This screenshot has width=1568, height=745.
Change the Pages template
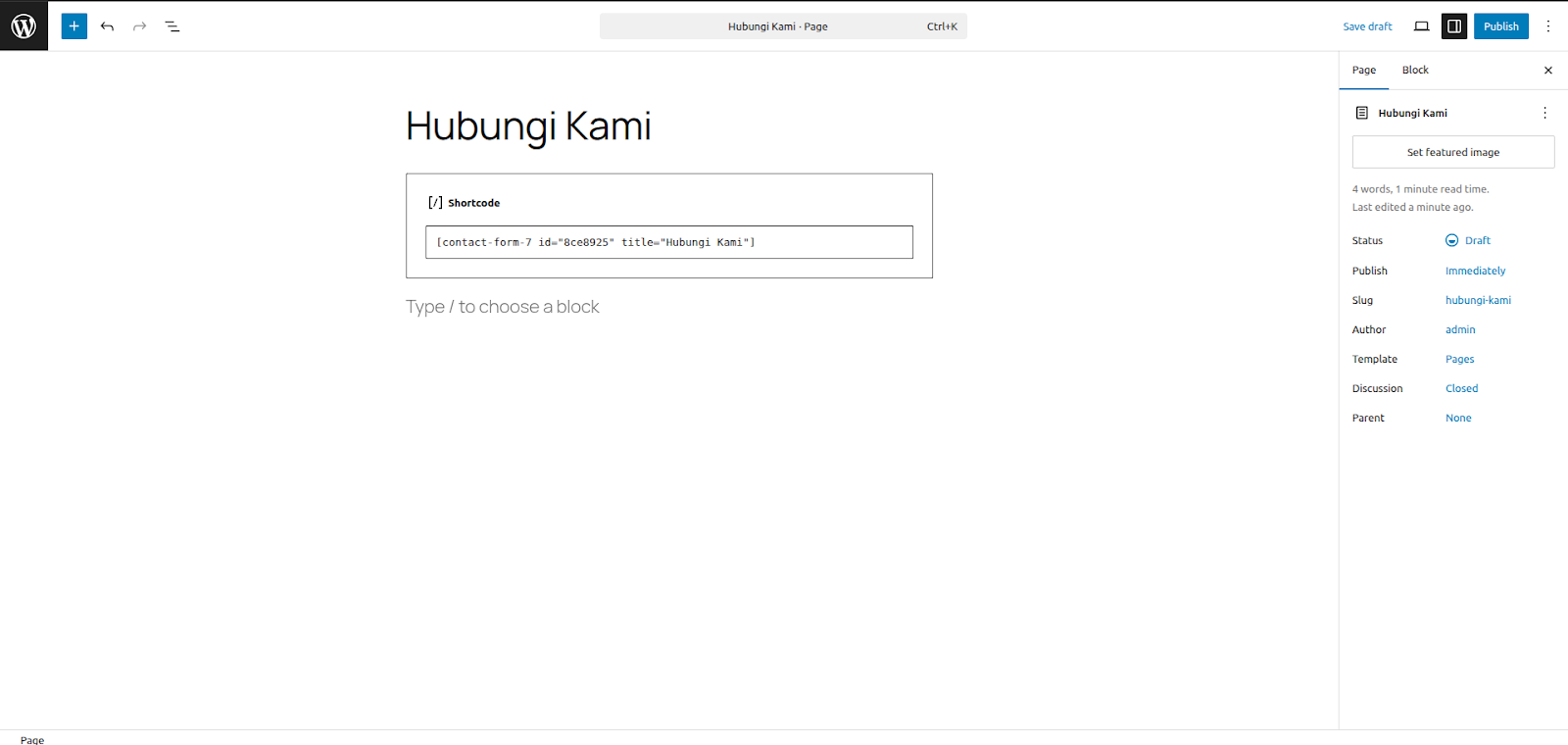(1459, 359)
